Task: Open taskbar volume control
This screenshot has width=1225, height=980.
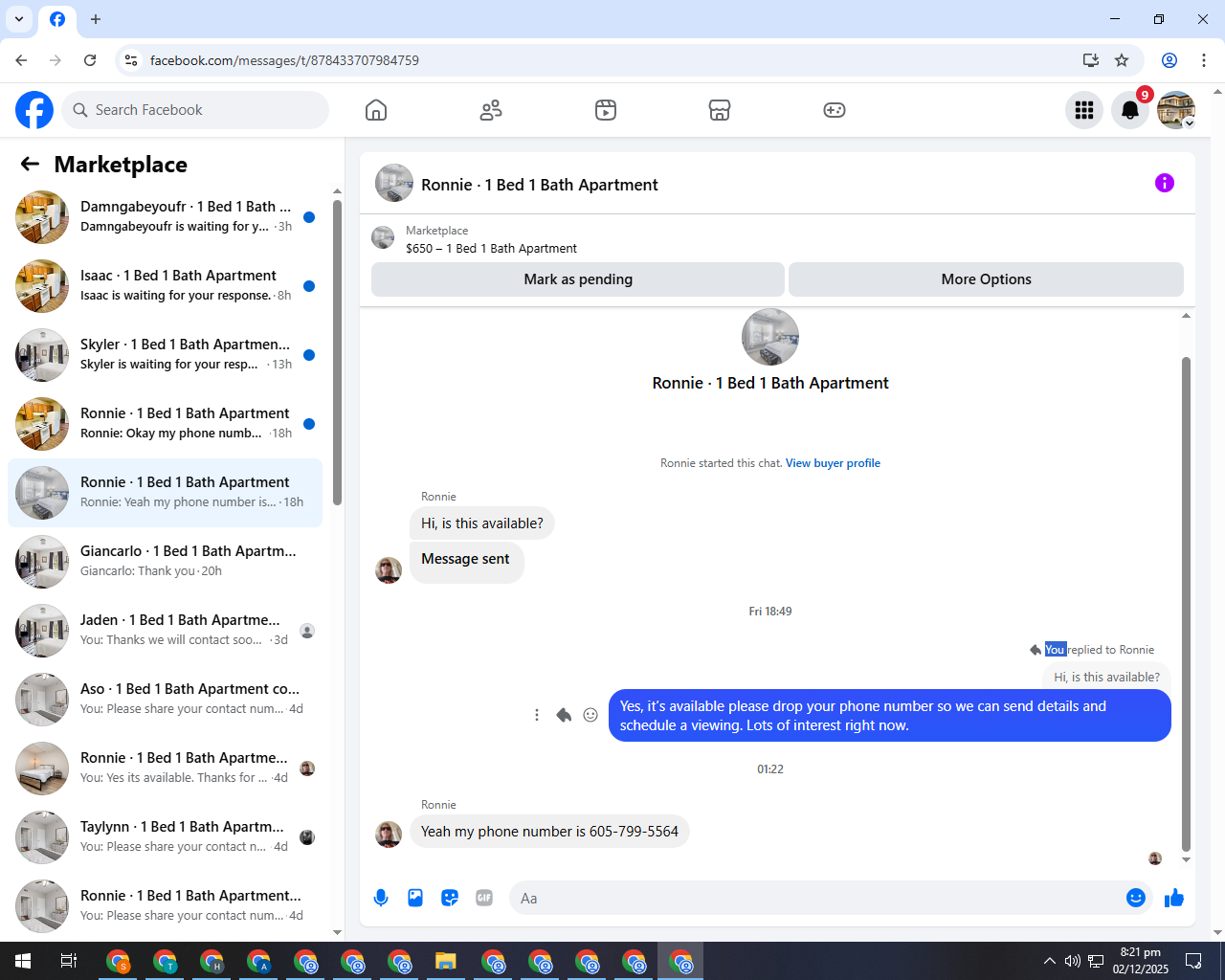Action: tap(1073, 961)
